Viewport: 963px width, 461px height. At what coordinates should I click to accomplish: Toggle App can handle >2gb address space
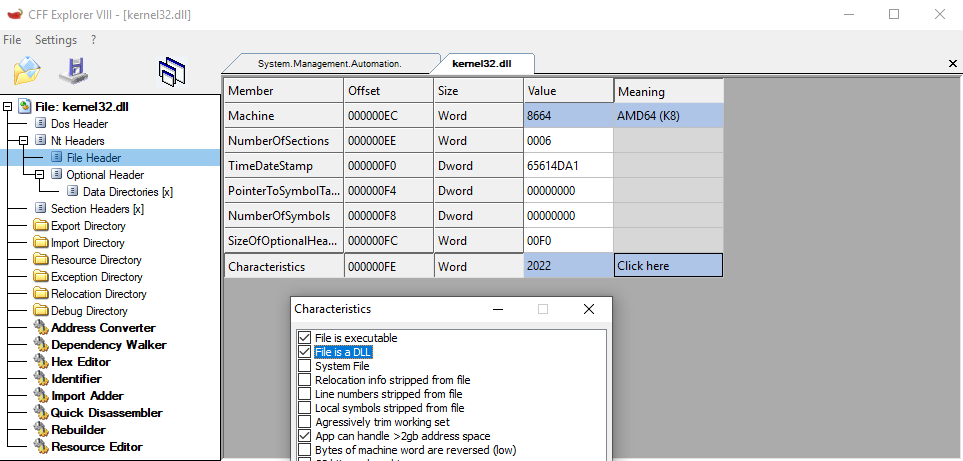pyautogui.click(x=304, y=436)
